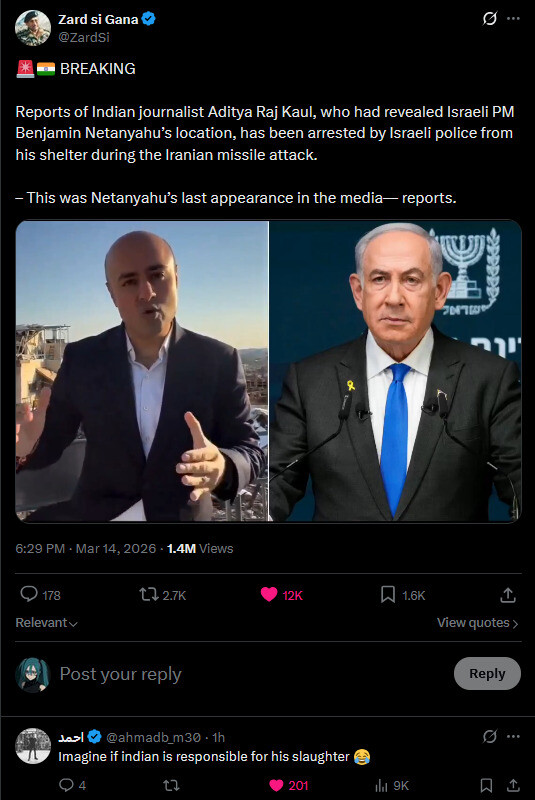Share the main post via upload icon

508,595
